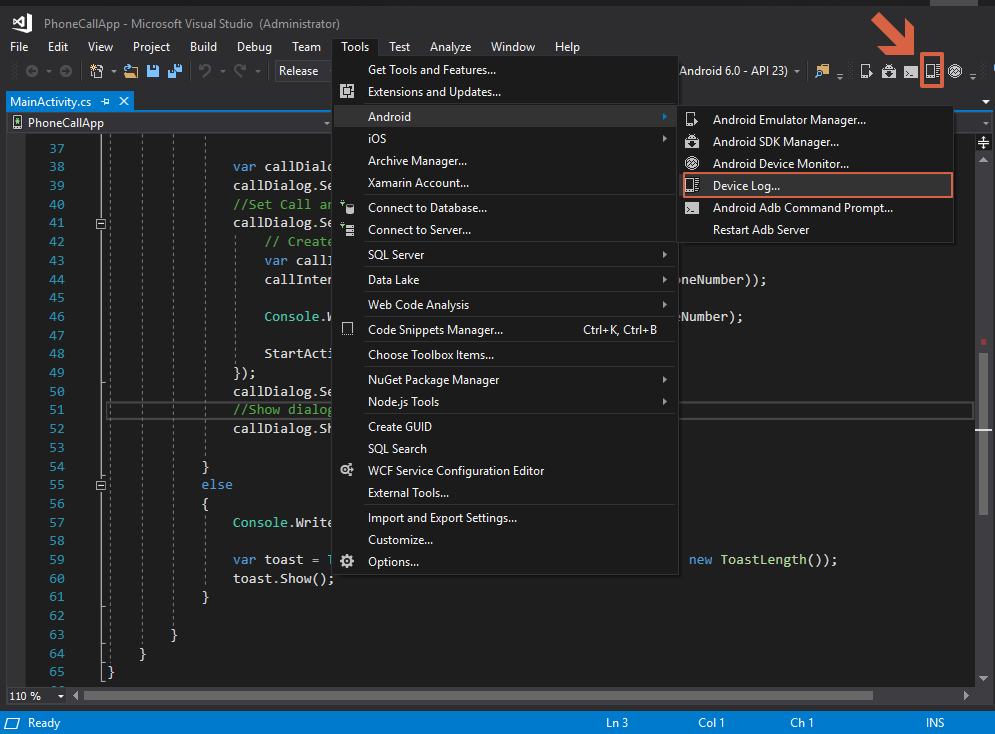Expand the iOS submenu

tap(505, 139)
